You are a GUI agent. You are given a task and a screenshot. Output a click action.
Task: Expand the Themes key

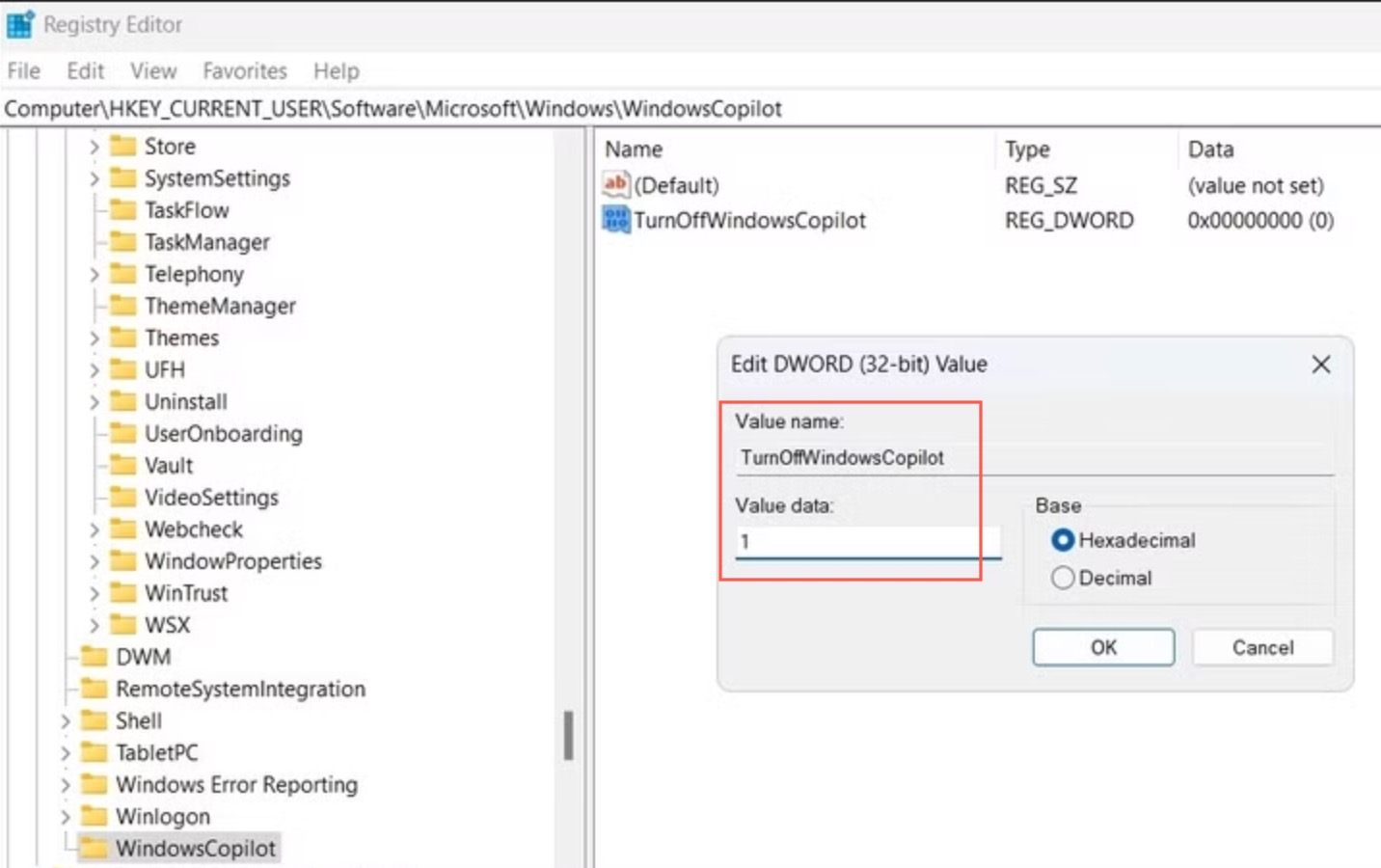(x=94, y=338)
